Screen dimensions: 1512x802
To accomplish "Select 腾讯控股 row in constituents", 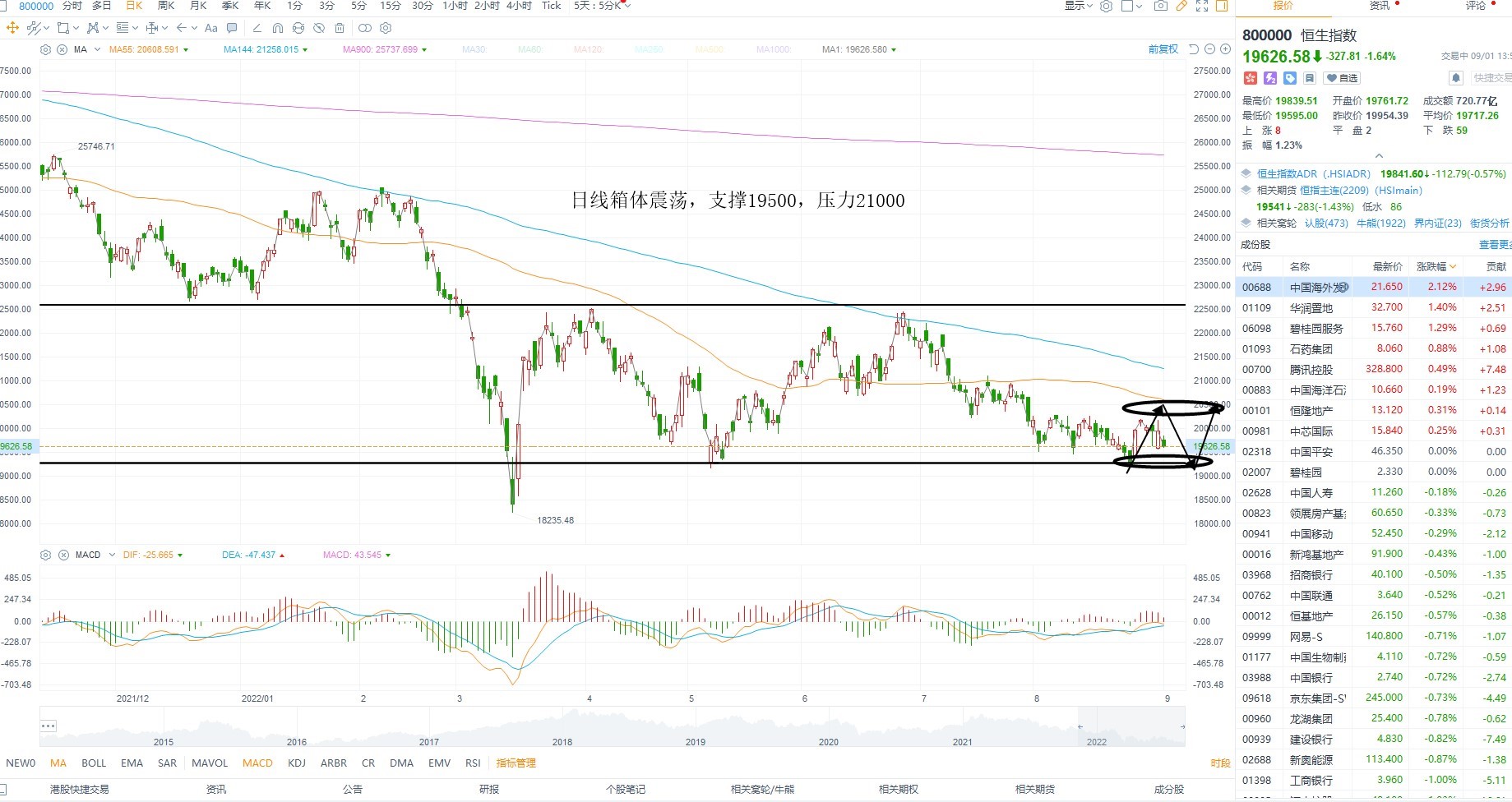I will click(x=1374, y=369).
